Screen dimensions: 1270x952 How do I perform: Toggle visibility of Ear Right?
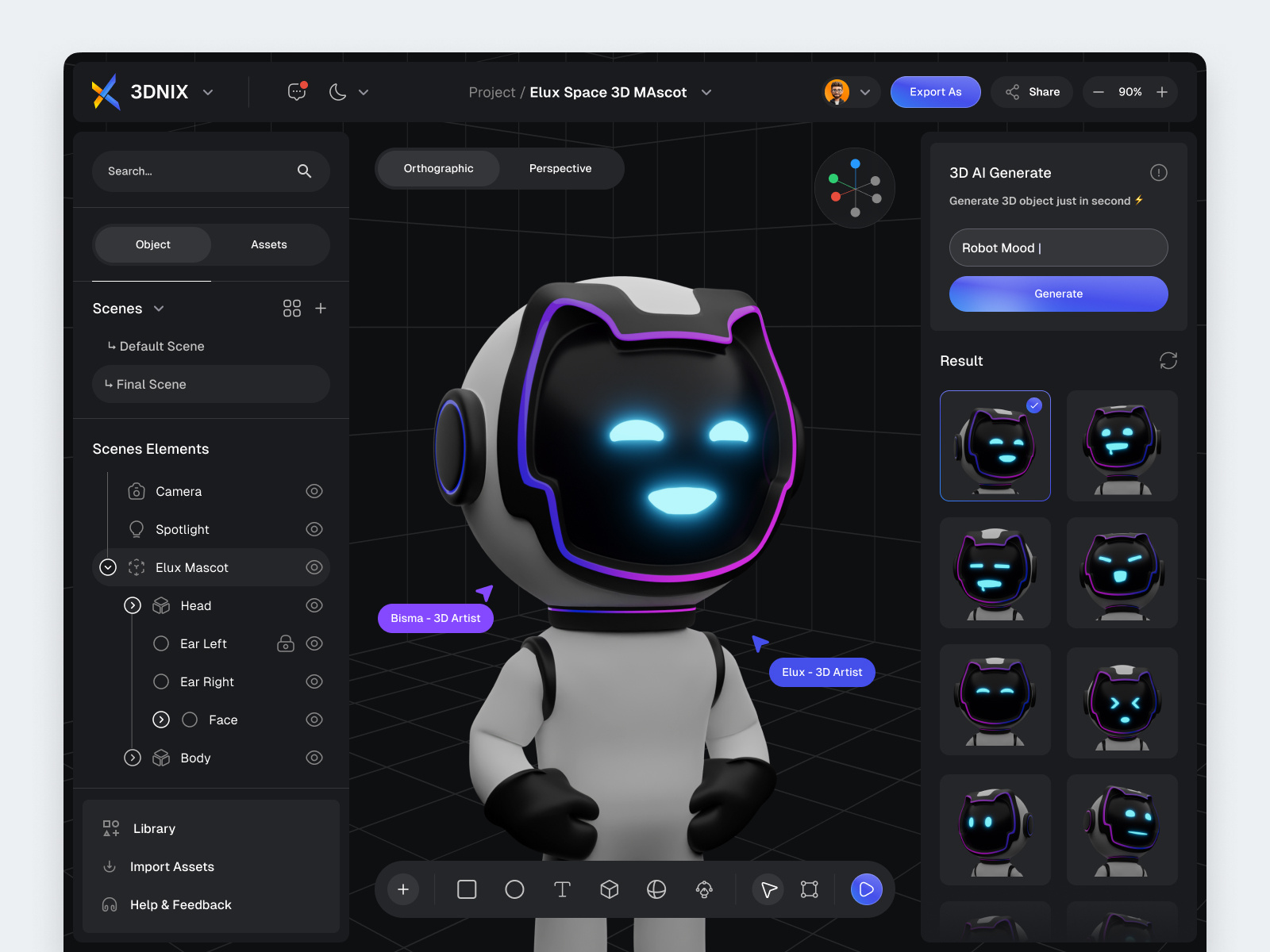click(x=314, y=681)
